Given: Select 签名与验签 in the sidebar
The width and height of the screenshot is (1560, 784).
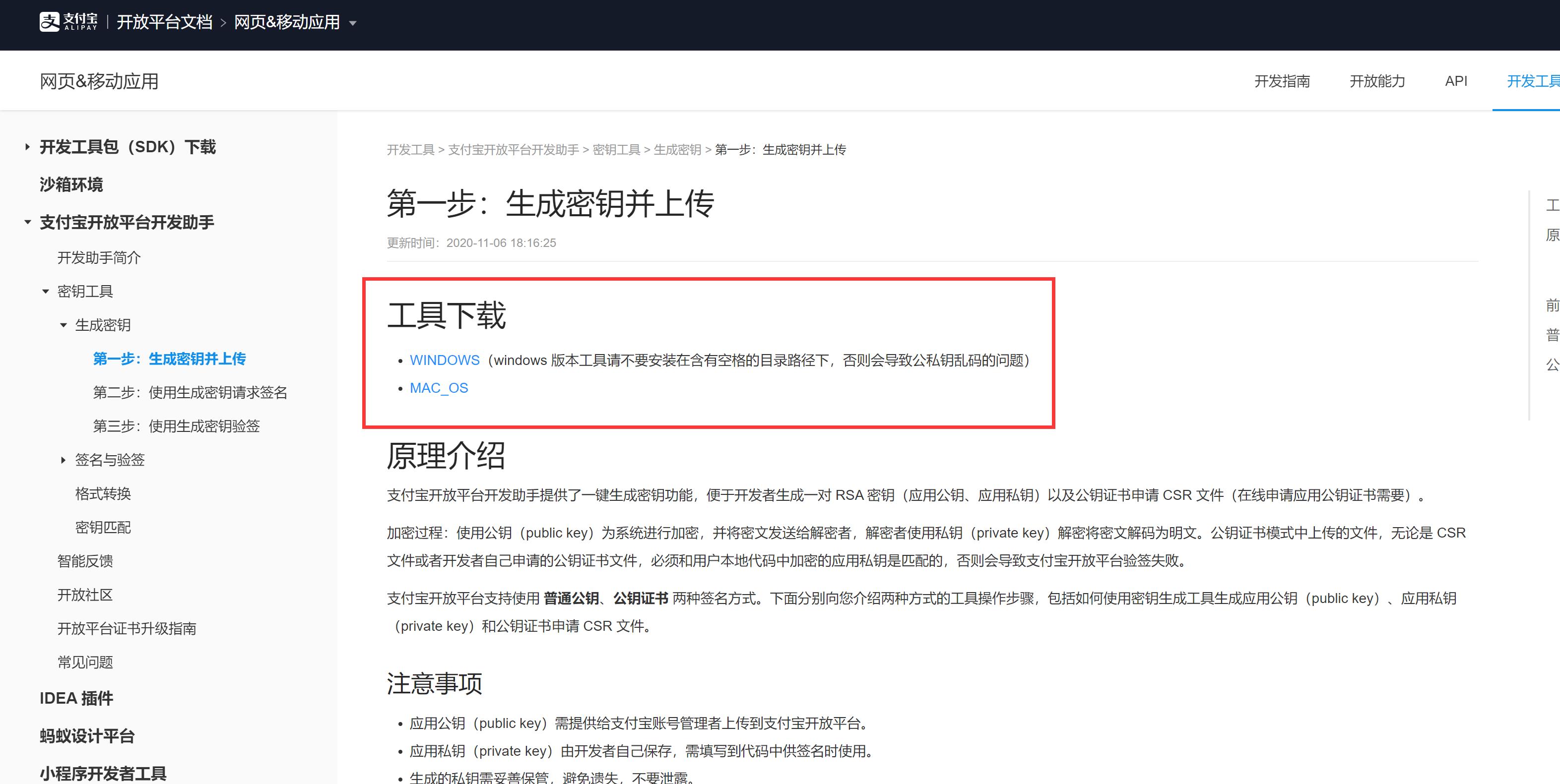Looking at the screenshot, I should pyautogui.click(x=110, y=460).
